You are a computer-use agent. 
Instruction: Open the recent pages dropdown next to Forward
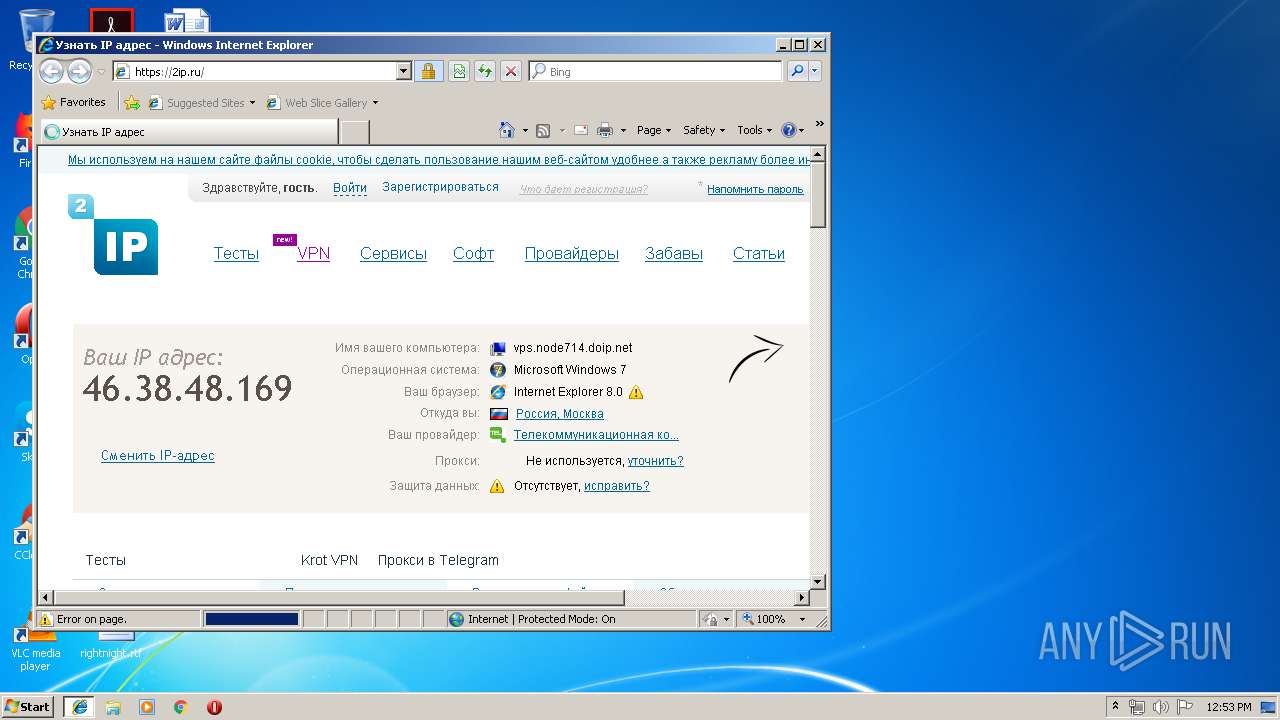click(x=101, y=72)
